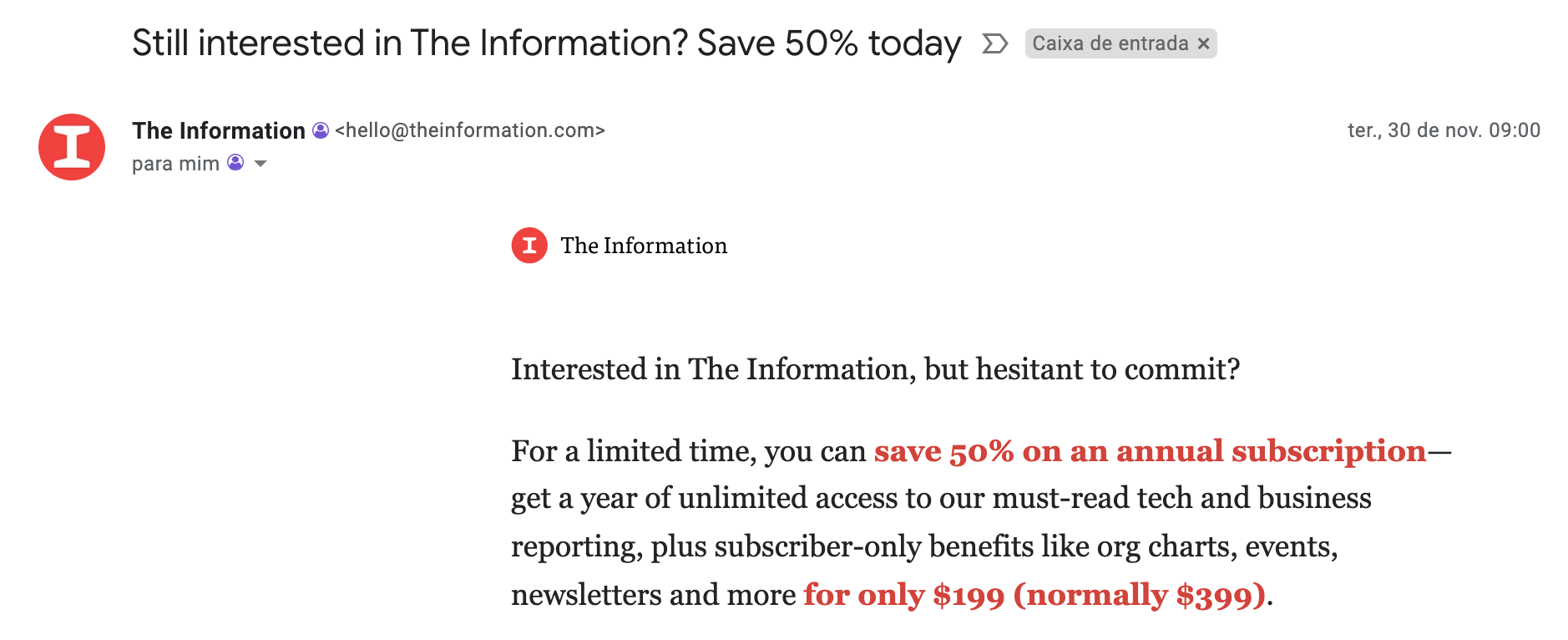Click The Information wordmark in email body
This screenshot has width=1568, height=640.
click(x=644, y=246)
